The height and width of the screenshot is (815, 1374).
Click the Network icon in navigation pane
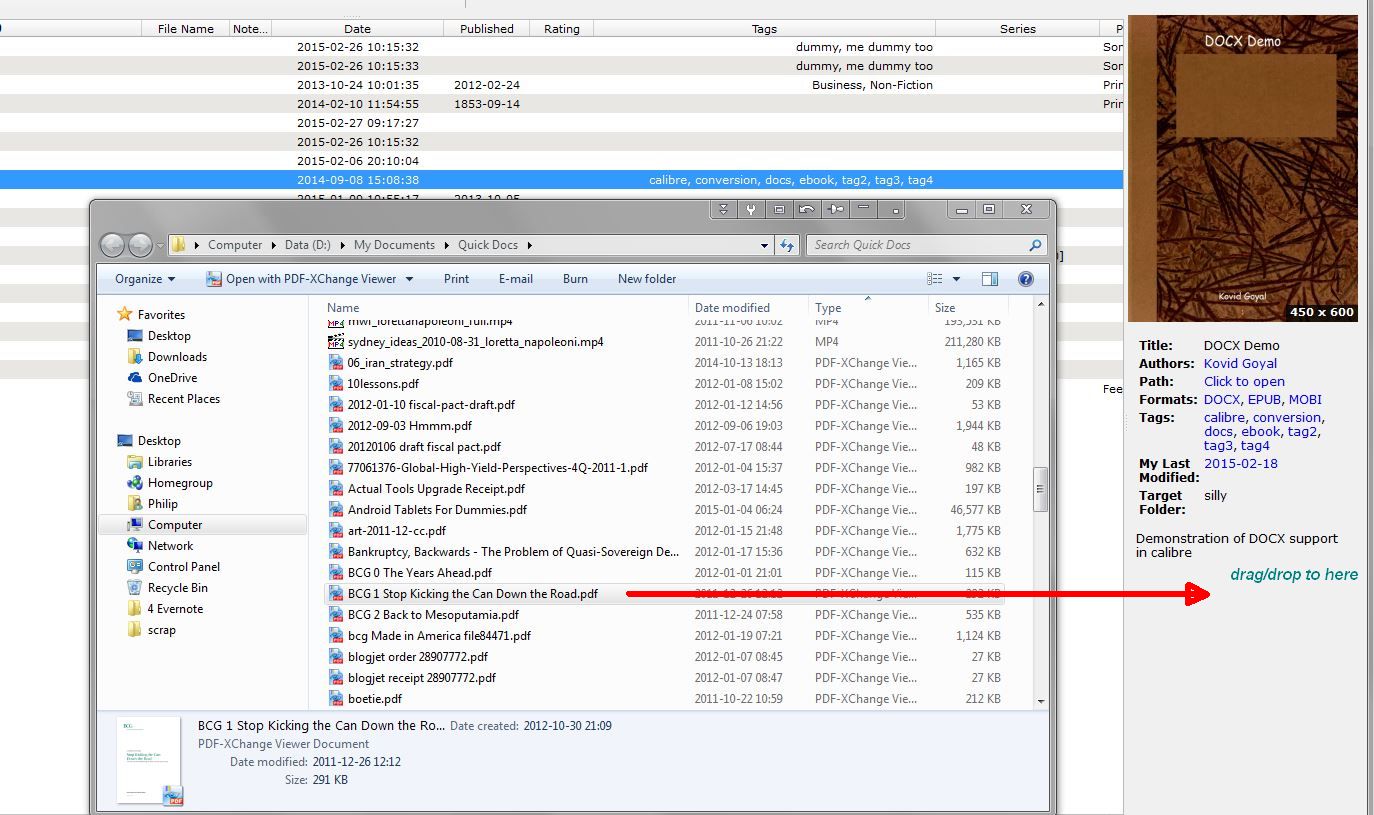pyautogui.click(x=135, y=546)
